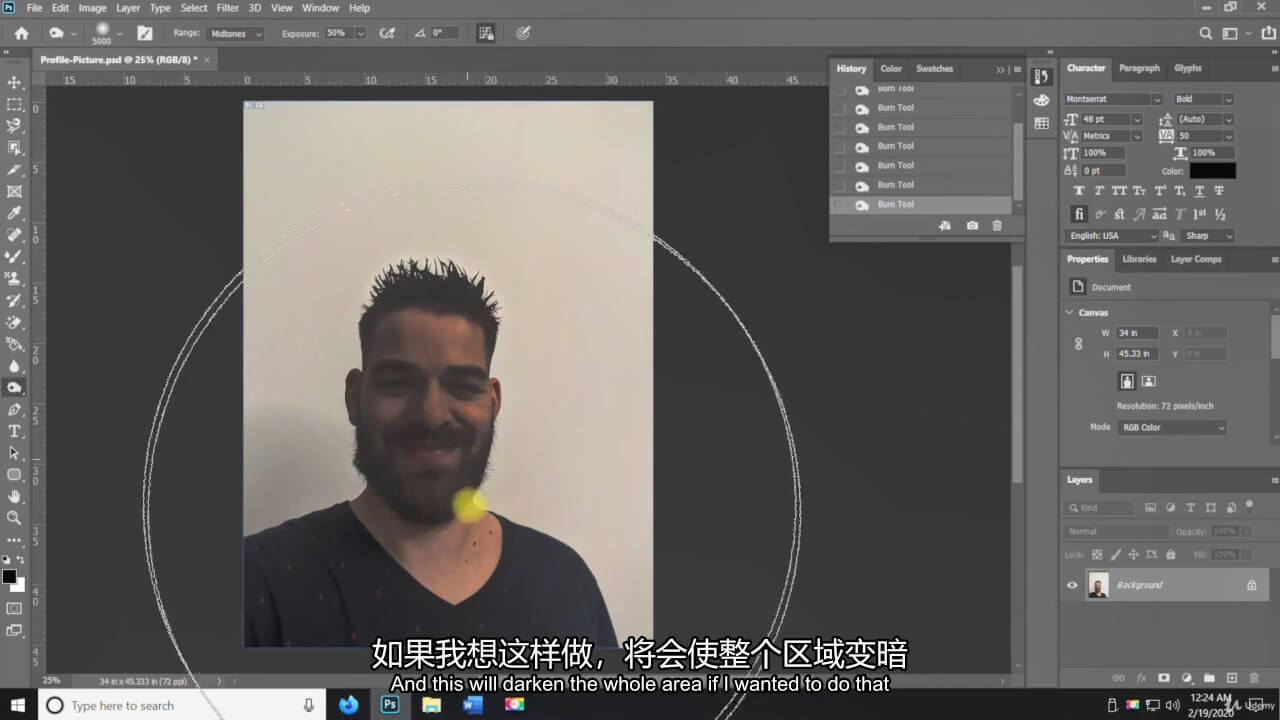Select the Eraser tool
Screen dimensions: 1280x720
point(14,322)
